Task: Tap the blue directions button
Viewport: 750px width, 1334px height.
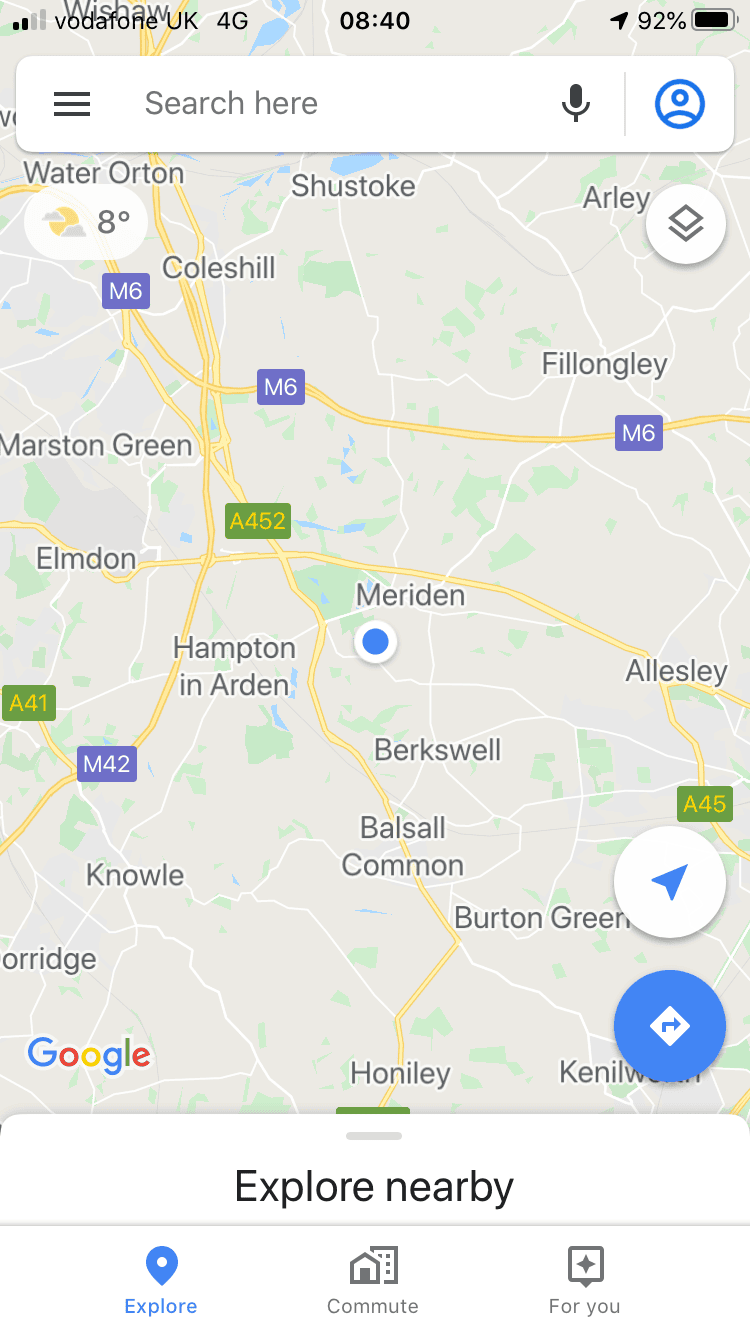Action: [x=670, y=1025]
